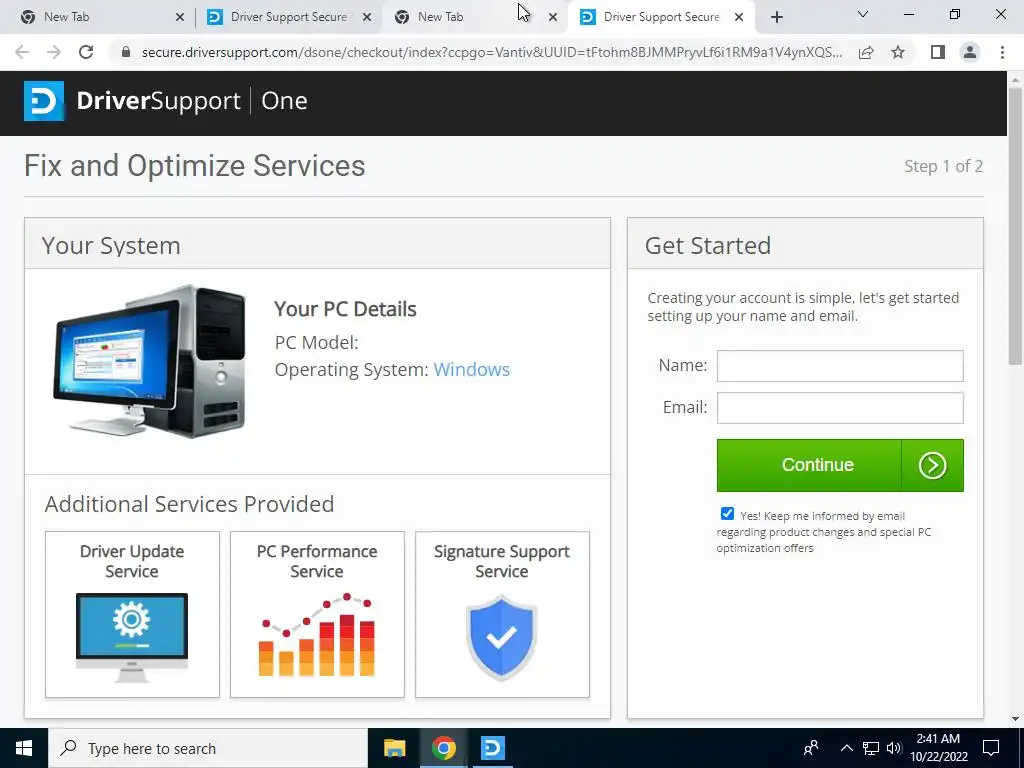Click the browser forward arrow
1024x768 pixels.
tap(54, 52)
